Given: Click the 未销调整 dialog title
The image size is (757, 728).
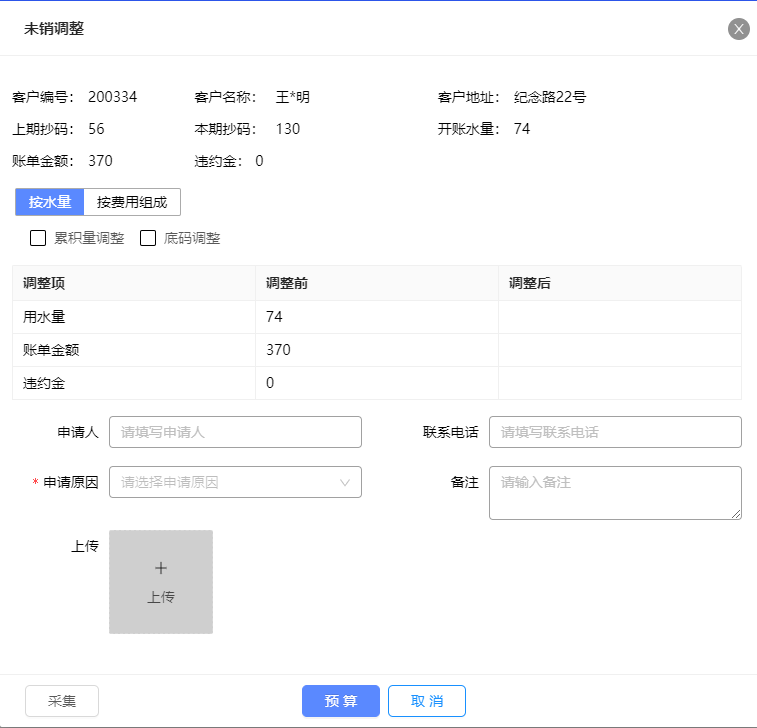Looking at the screenshot, I should (x=54, y=28).
